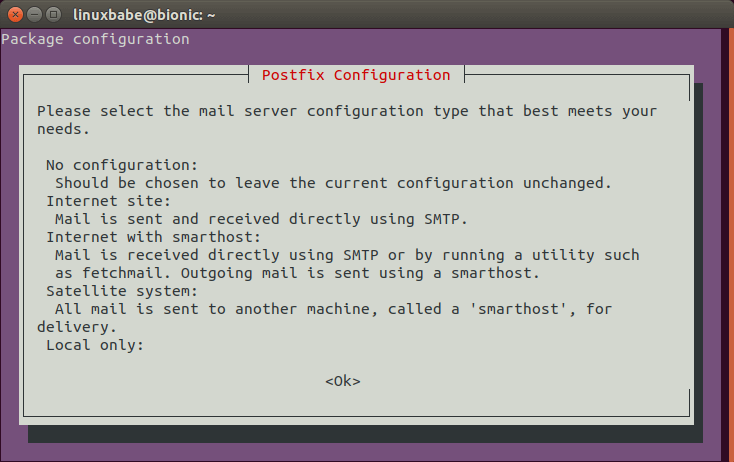
Task: Click the word 'needs.' in the prompt
Action: (63, 128)
